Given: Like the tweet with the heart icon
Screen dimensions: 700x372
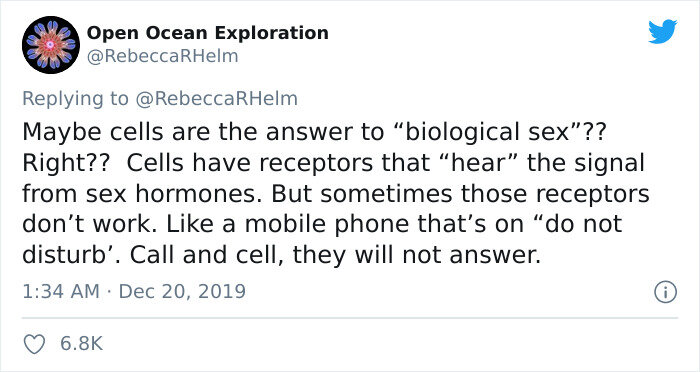Looking at the screenshot, I should pyautogui.click(x=34, y=344).
